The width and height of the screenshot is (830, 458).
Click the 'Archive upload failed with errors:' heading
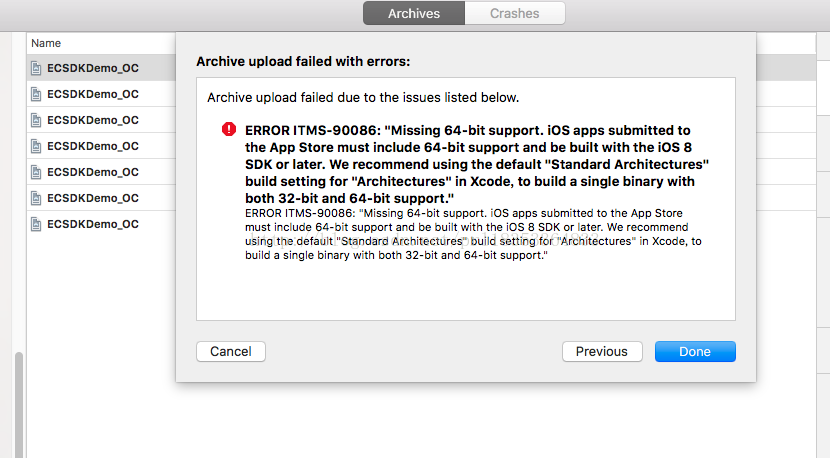coord(303,61)
